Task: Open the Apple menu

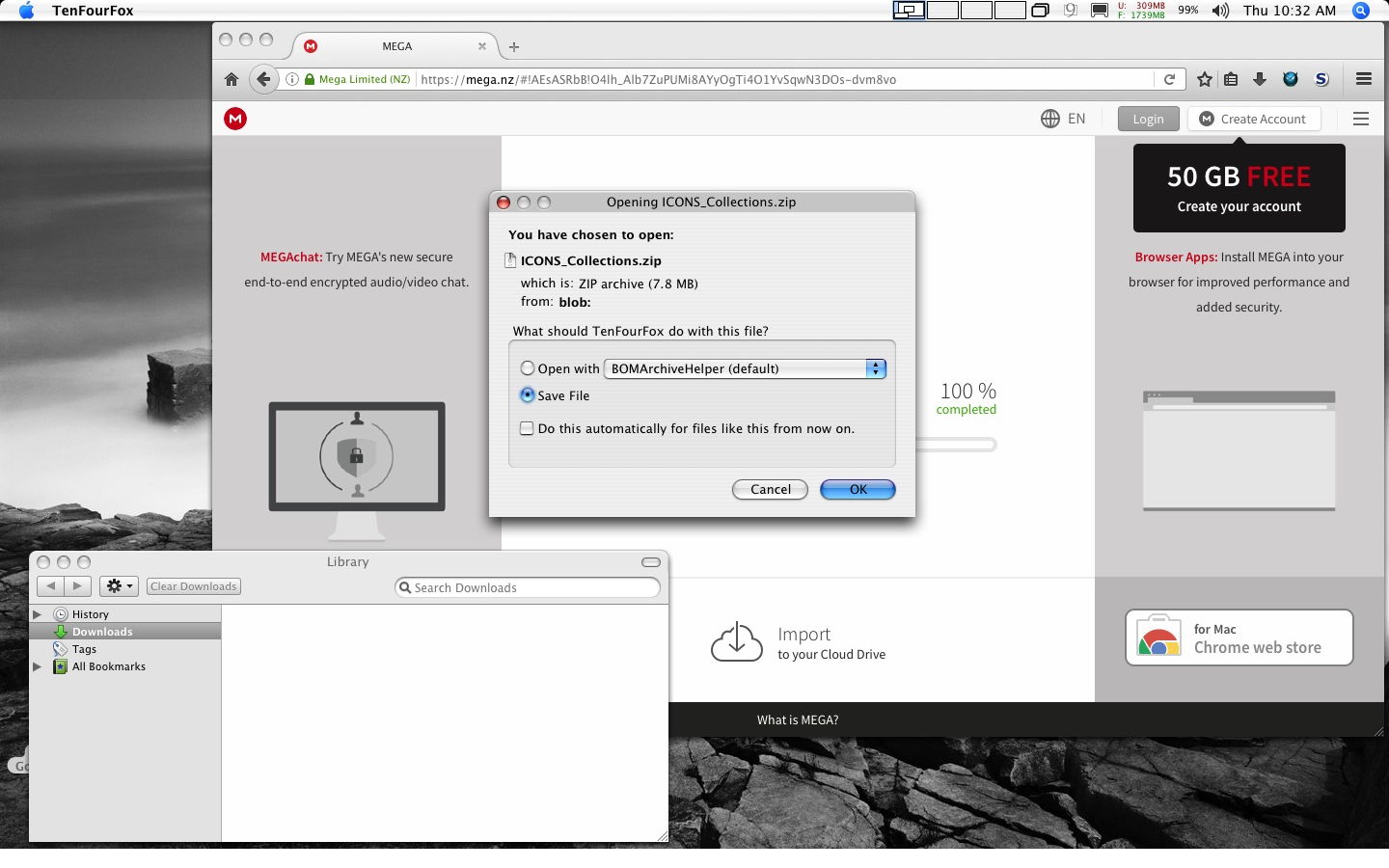Action: pyautogui.click(x=26, y=11)
